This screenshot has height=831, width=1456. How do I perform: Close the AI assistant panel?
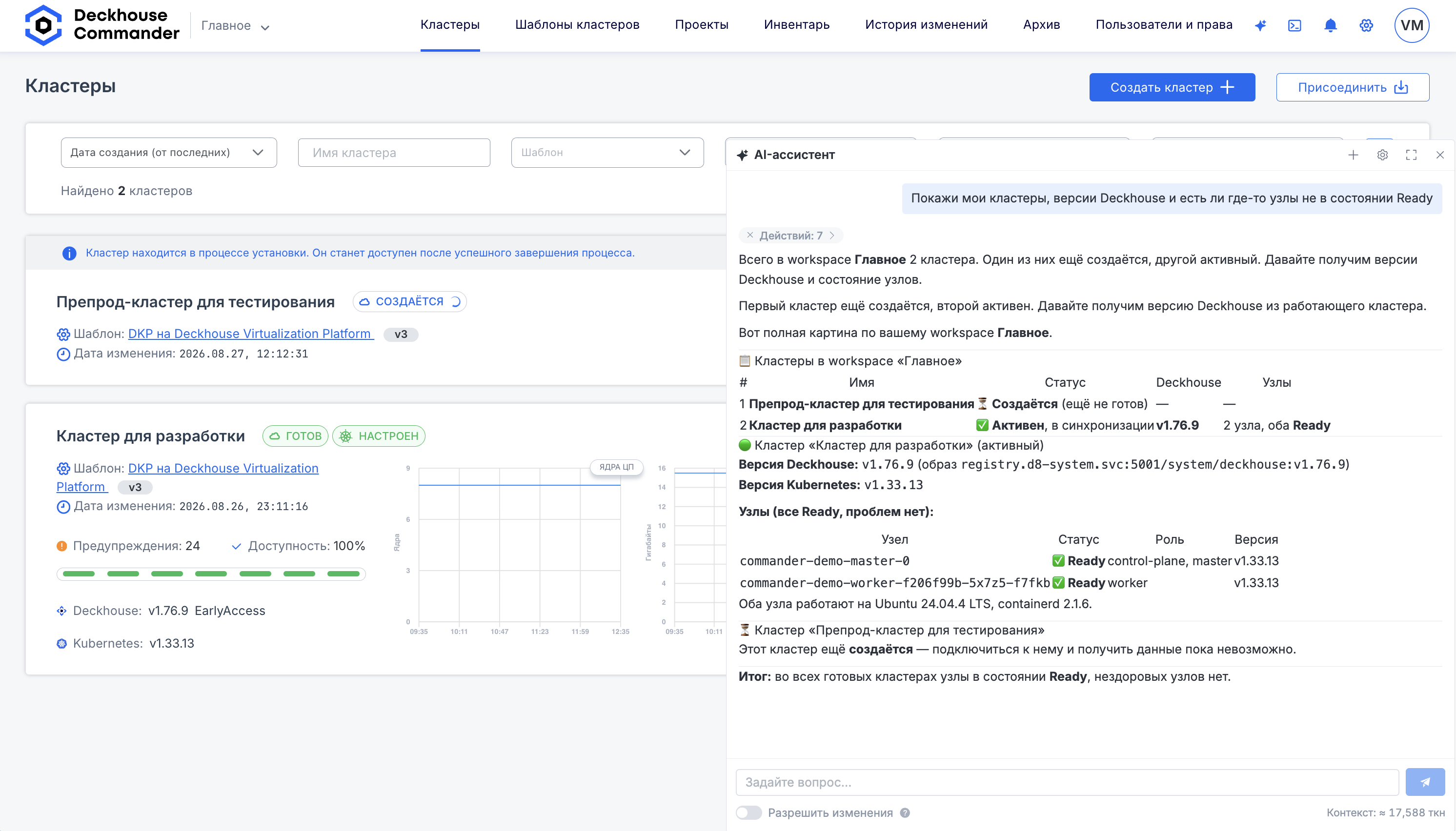click(1440, 155)
